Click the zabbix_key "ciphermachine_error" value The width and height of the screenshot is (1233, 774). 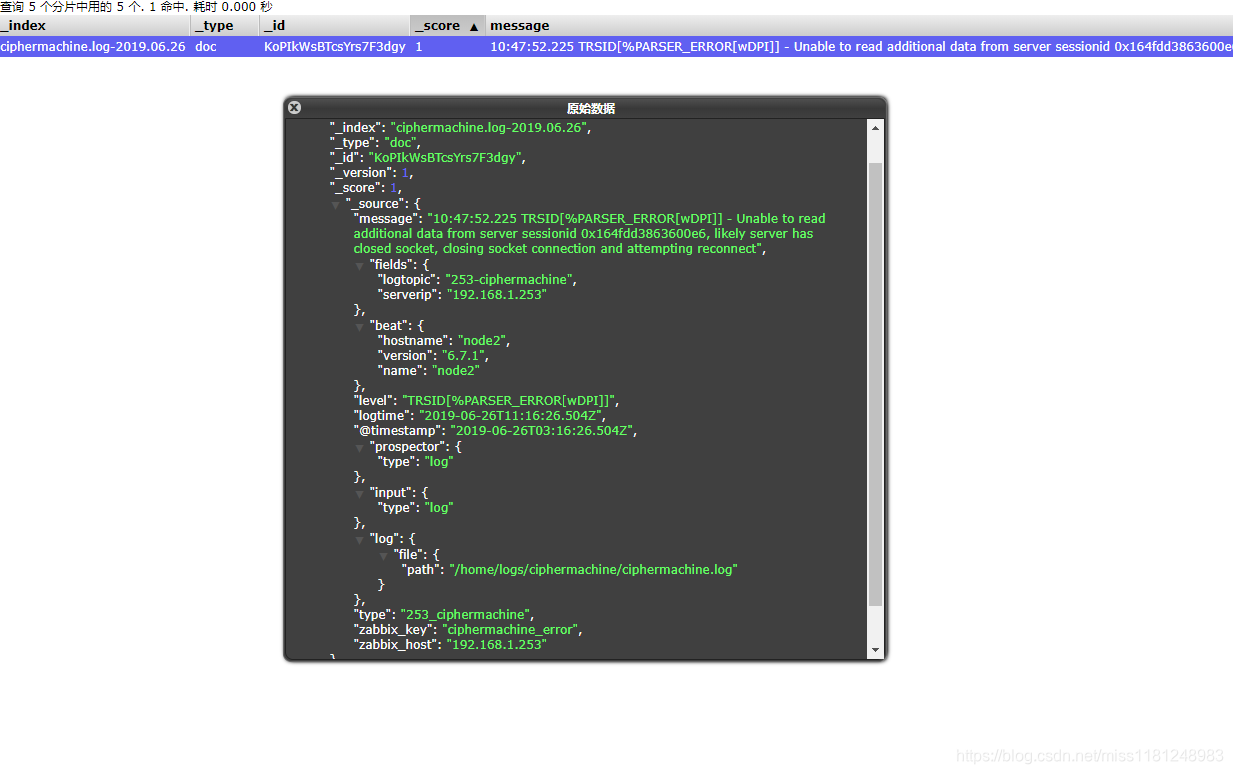tap(510, 629)
